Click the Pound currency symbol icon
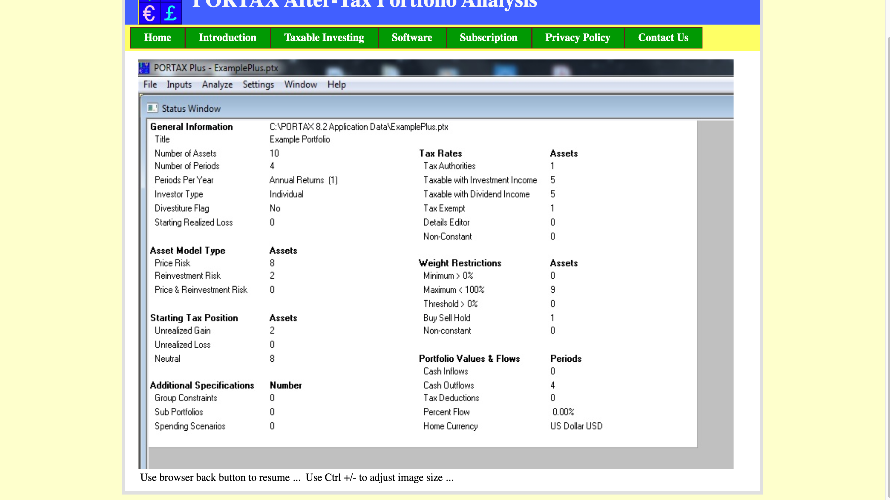890x500 pixels. pyautogui.click(x=171, y=12)
